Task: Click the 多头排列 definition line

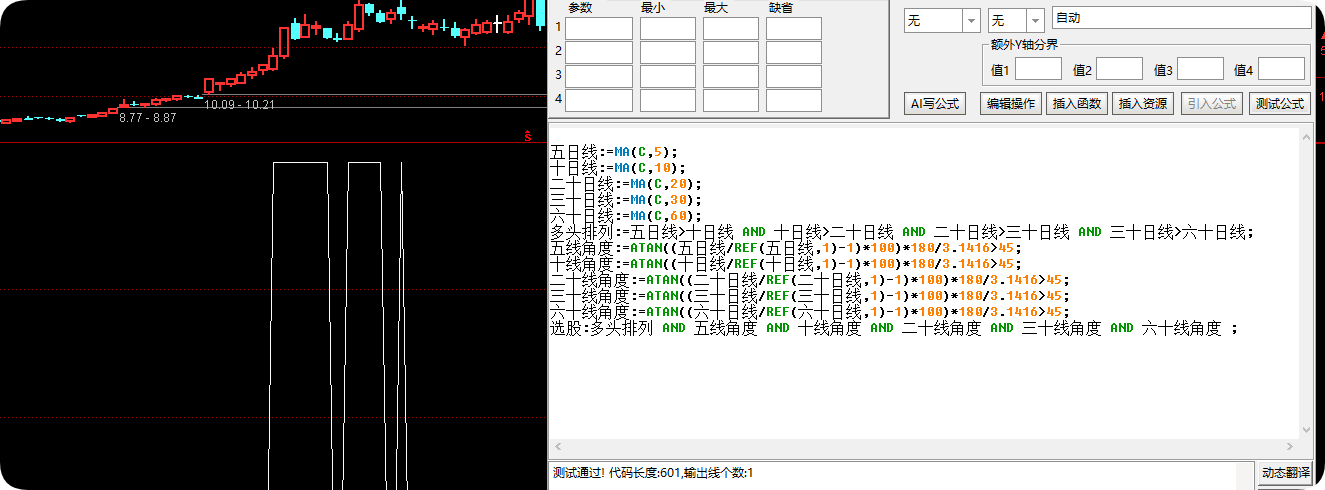Action: 902,232
